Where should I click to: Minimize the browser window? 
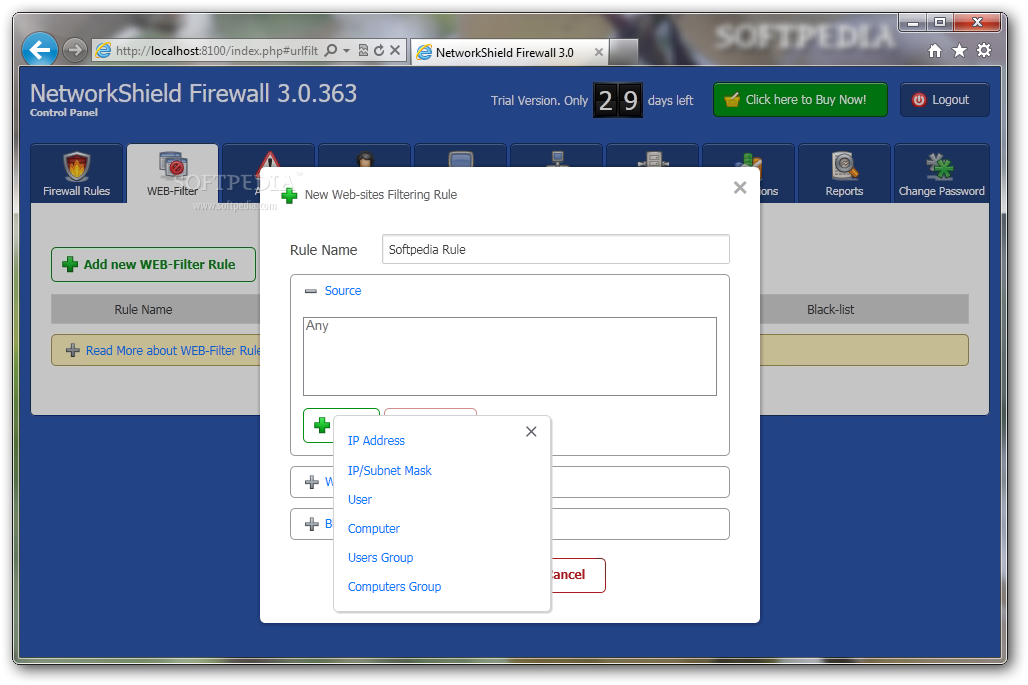[912, 23]
